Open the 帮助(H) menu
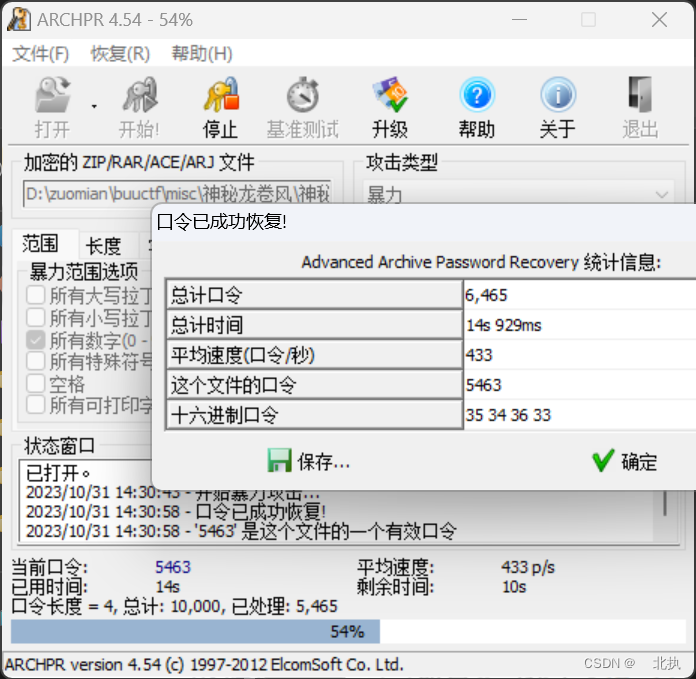This screenshot has width=696, height=679. (202, 54)
